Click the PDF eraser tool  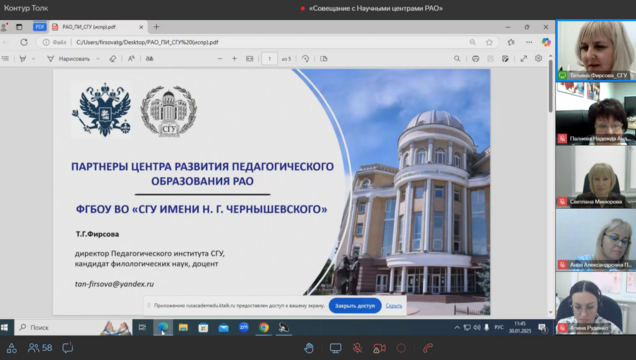pyautogui.click(x=113, y=59)
